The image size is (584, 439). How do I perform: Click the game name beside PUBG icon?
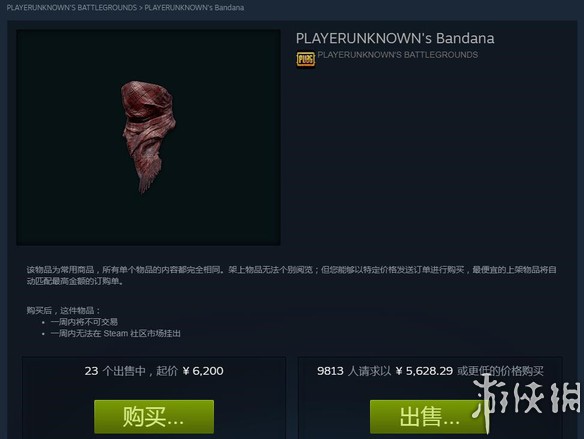pyautogui.click(x=398, y=55)
